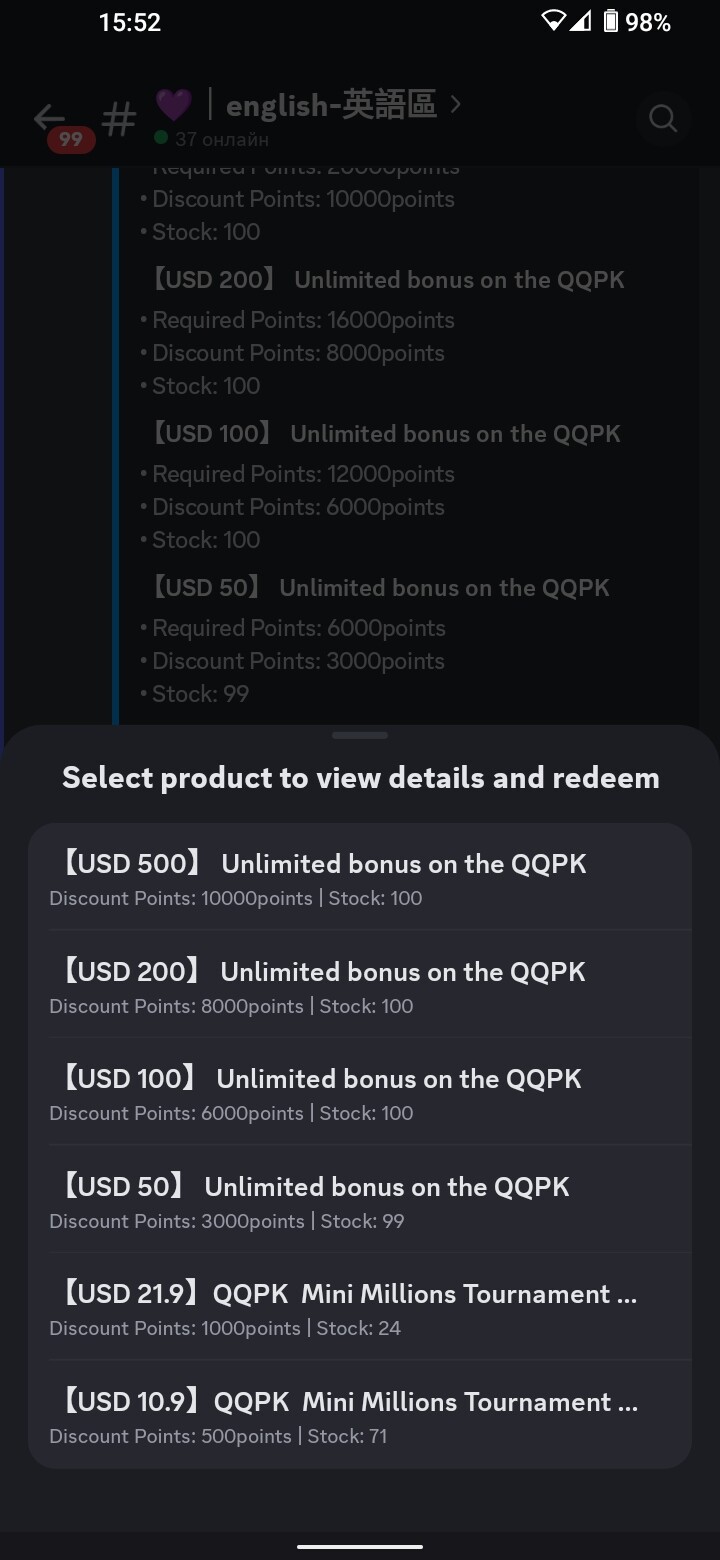
Task: Tap the home gesture bar at the bottom
Action: tap(360, 1546)
